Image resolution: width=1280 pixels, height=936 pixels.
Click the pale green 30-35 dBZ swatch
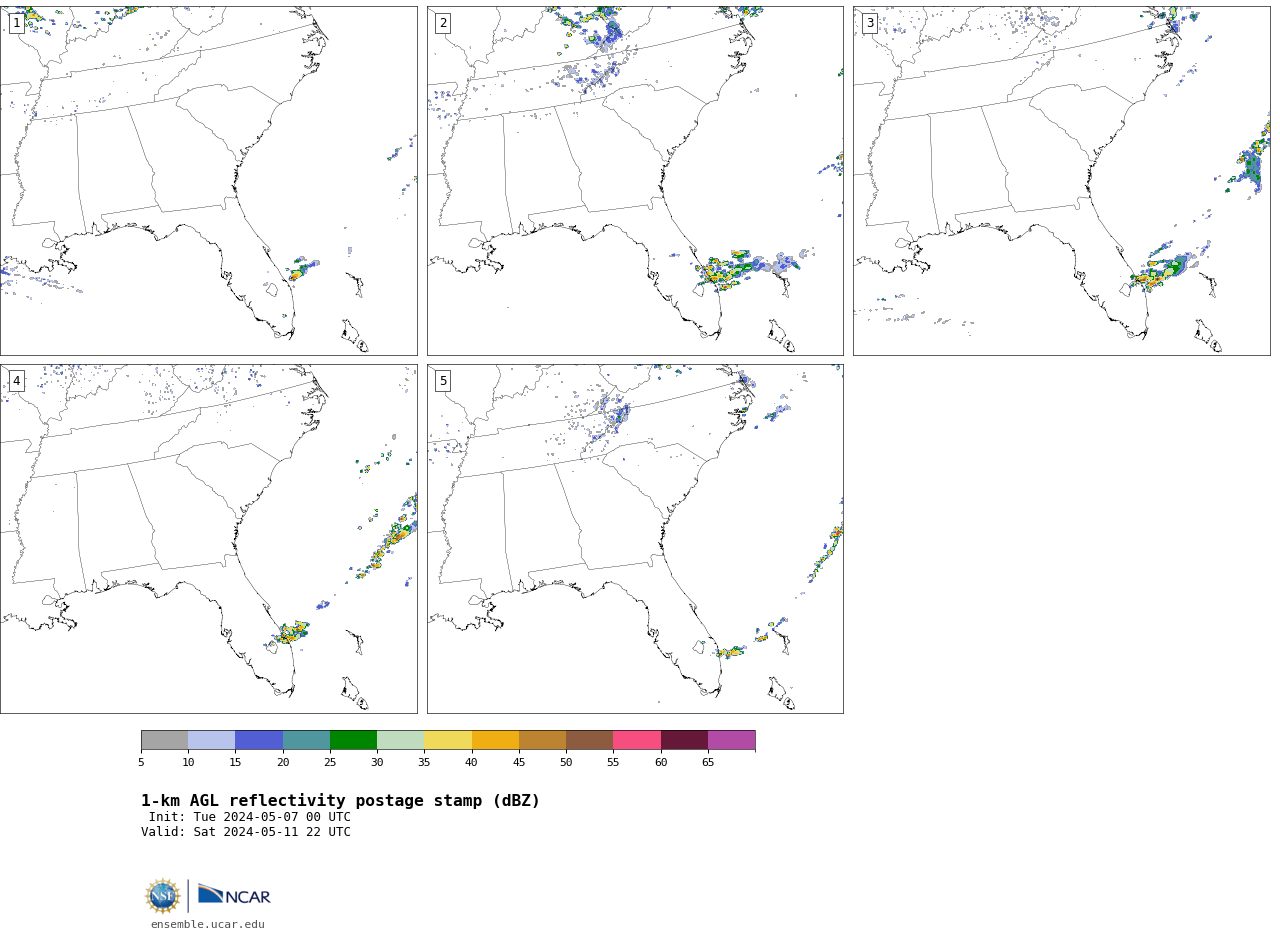[401, 740]
